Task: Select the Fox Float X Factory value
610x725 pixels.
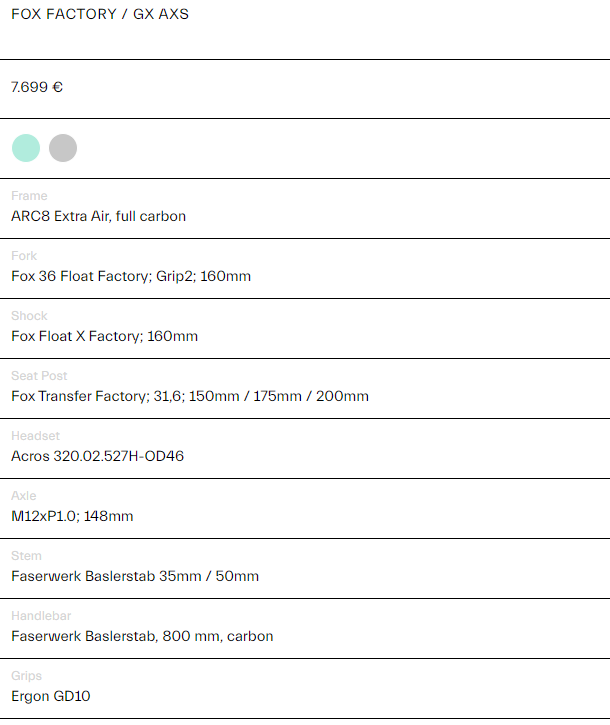Action: (x=104, y=336)
